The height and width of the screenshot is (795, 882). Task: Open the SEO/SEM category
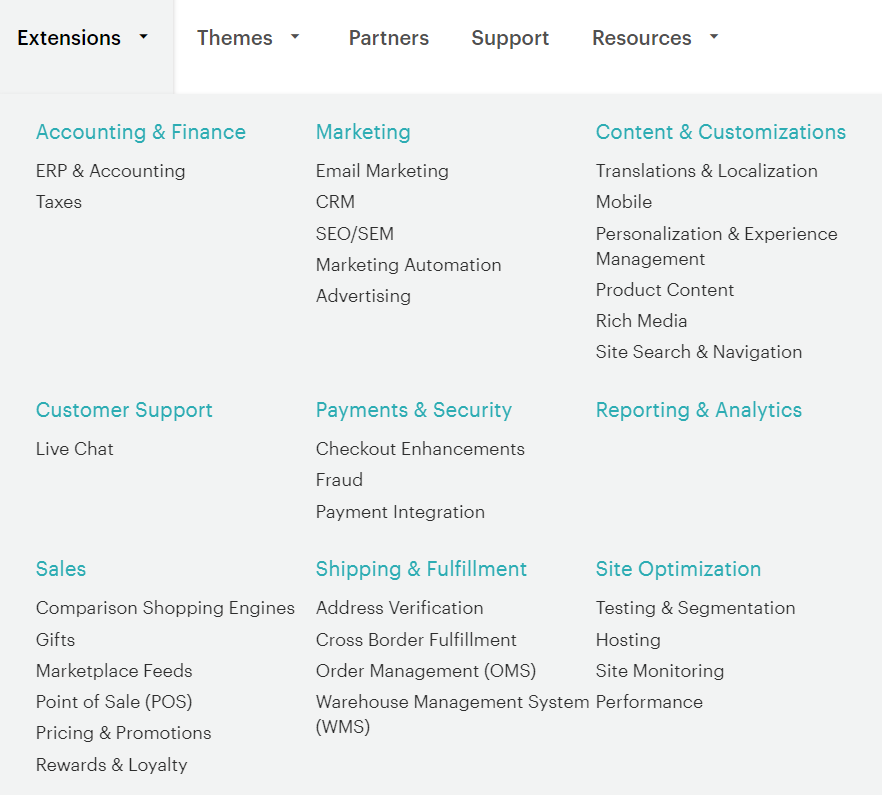click(354, 233)
